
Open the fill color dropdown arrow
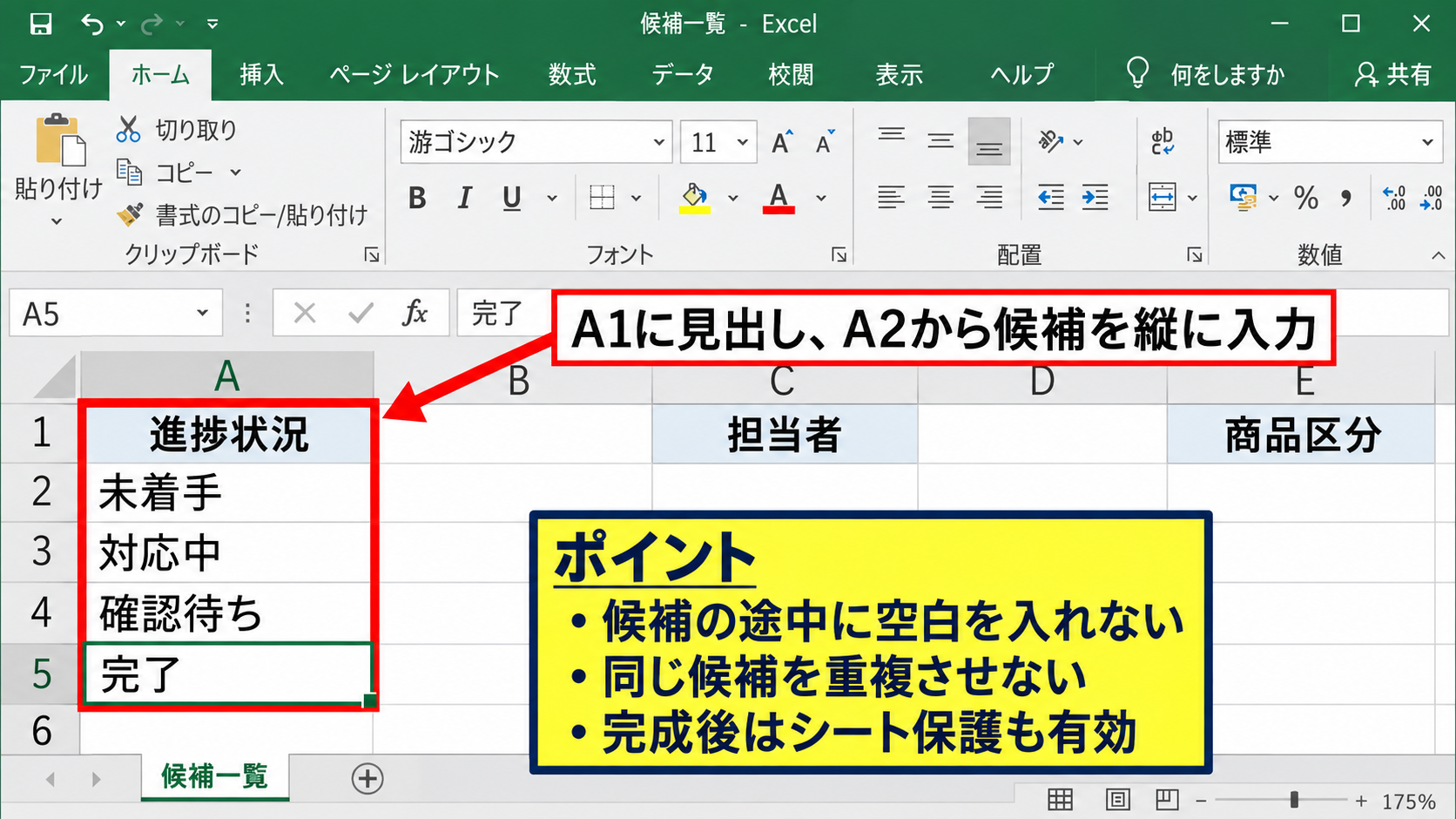click(x=732, y=199)
